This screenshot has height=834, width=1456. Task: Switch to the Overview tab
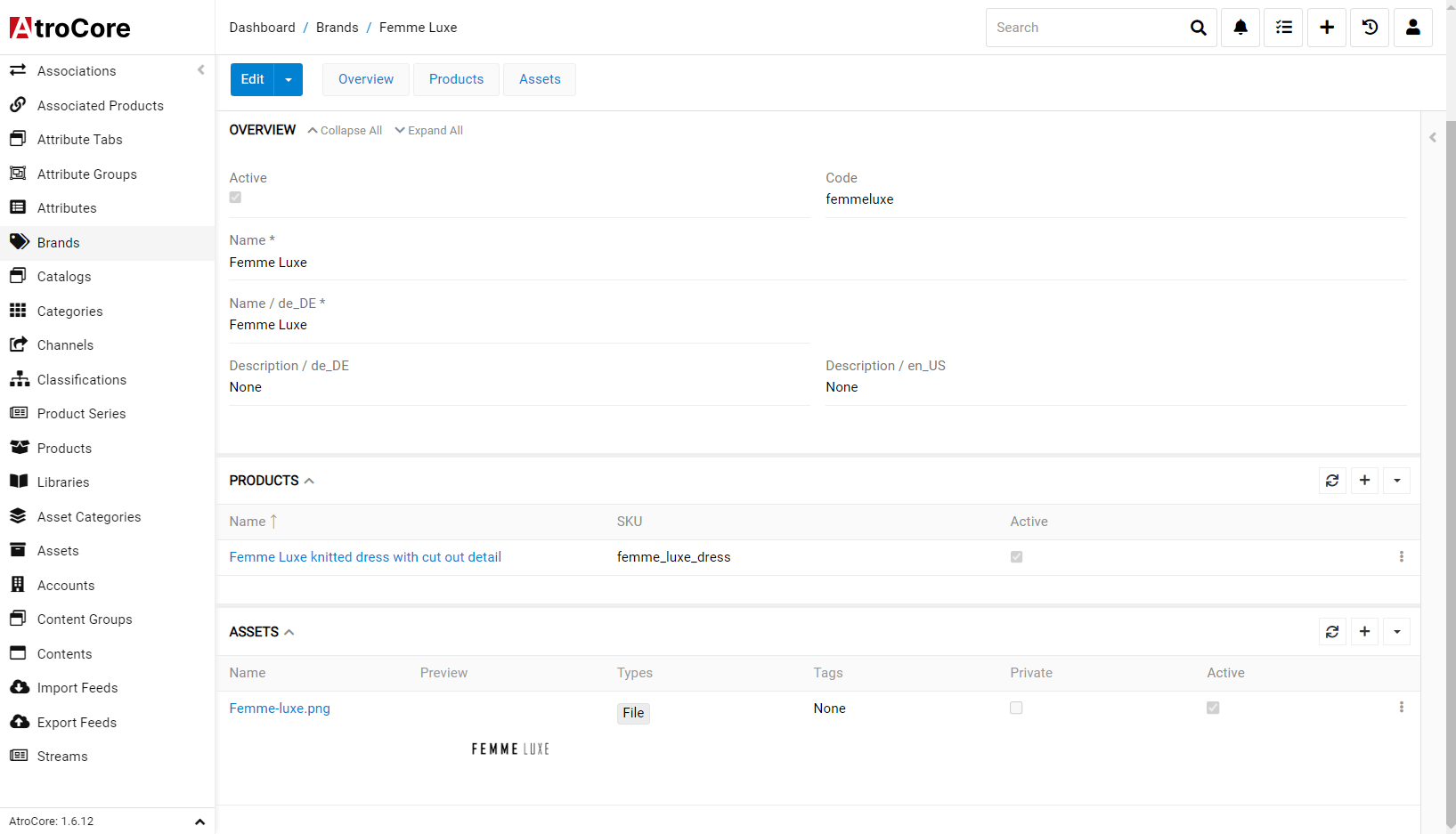coord(366,79)
